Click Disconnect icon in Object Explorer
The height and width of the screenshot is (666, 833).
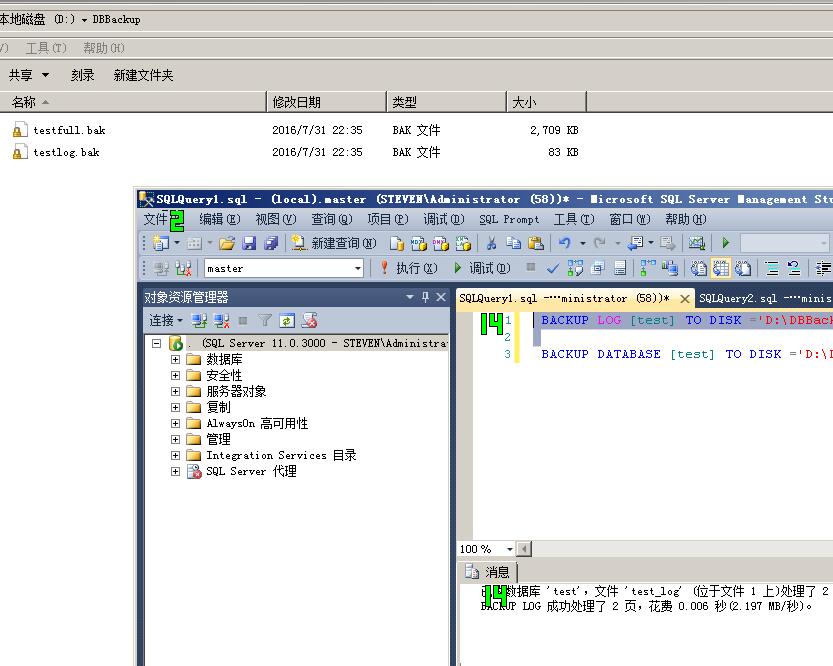(x=222, y=320)
